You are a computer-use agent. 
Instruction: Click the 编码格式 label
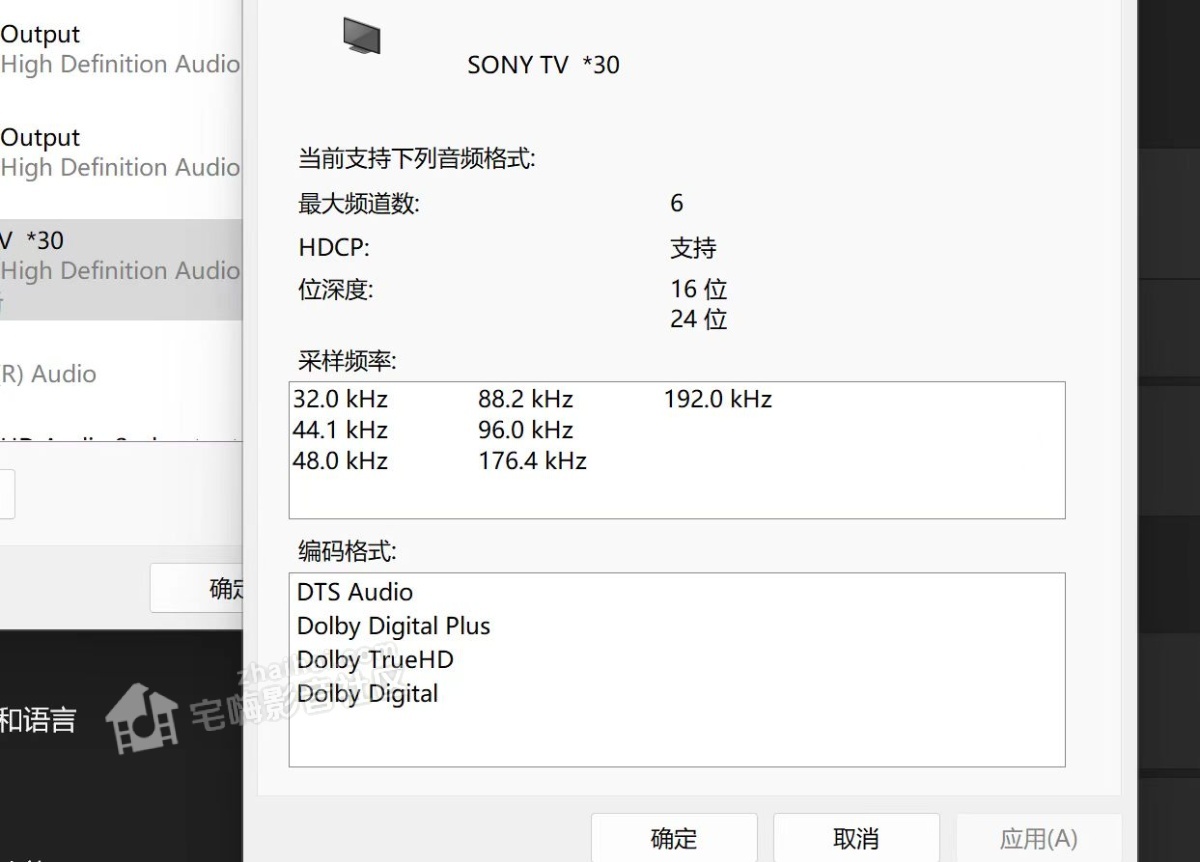(x=347, y=551)
